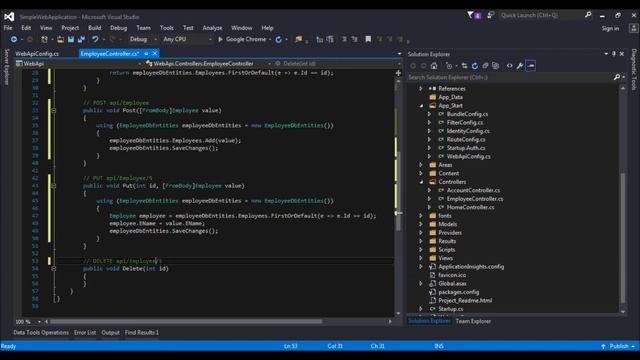Click the Properties wrench icon
Image resolution: width=640 pixels, height=360 pixels.
click(x=520, y=66)
